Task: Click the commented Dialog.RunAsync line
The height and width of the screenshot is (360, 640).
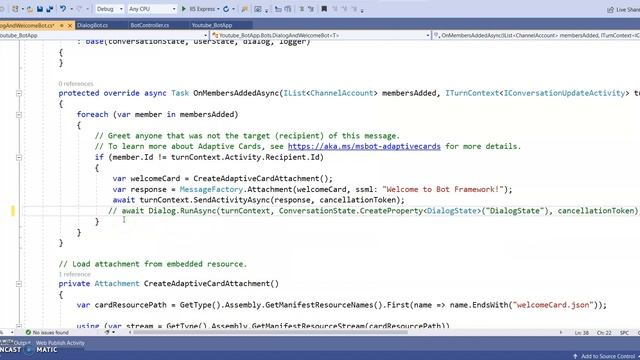Action: [x=373, y=211]
